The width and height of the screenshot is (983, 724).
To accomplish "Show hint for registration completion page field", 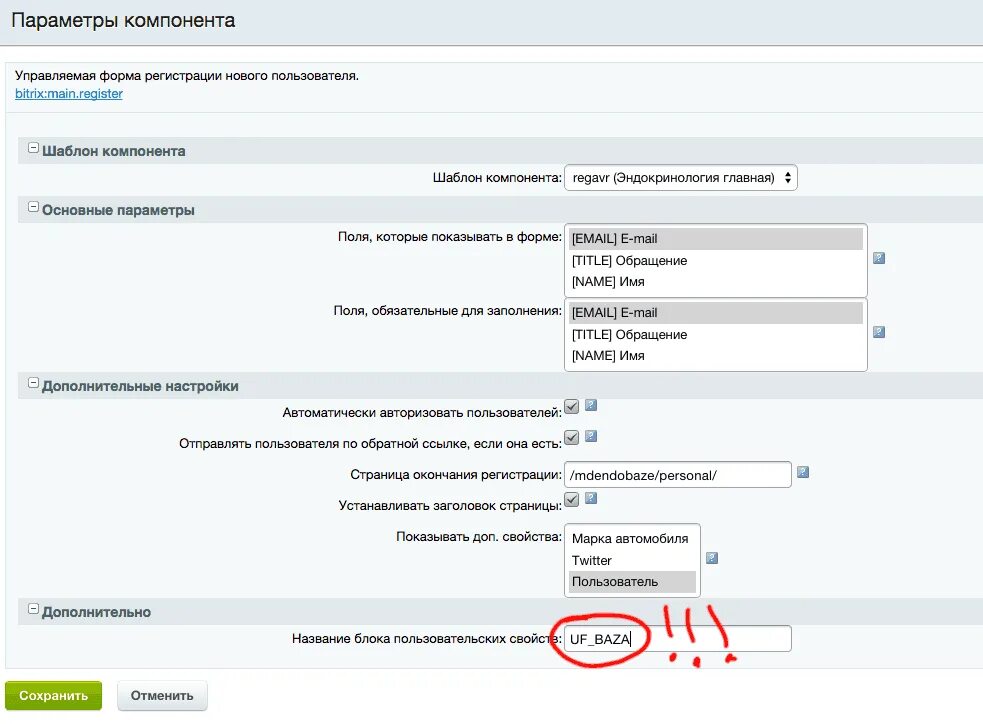I will point(802,473).
